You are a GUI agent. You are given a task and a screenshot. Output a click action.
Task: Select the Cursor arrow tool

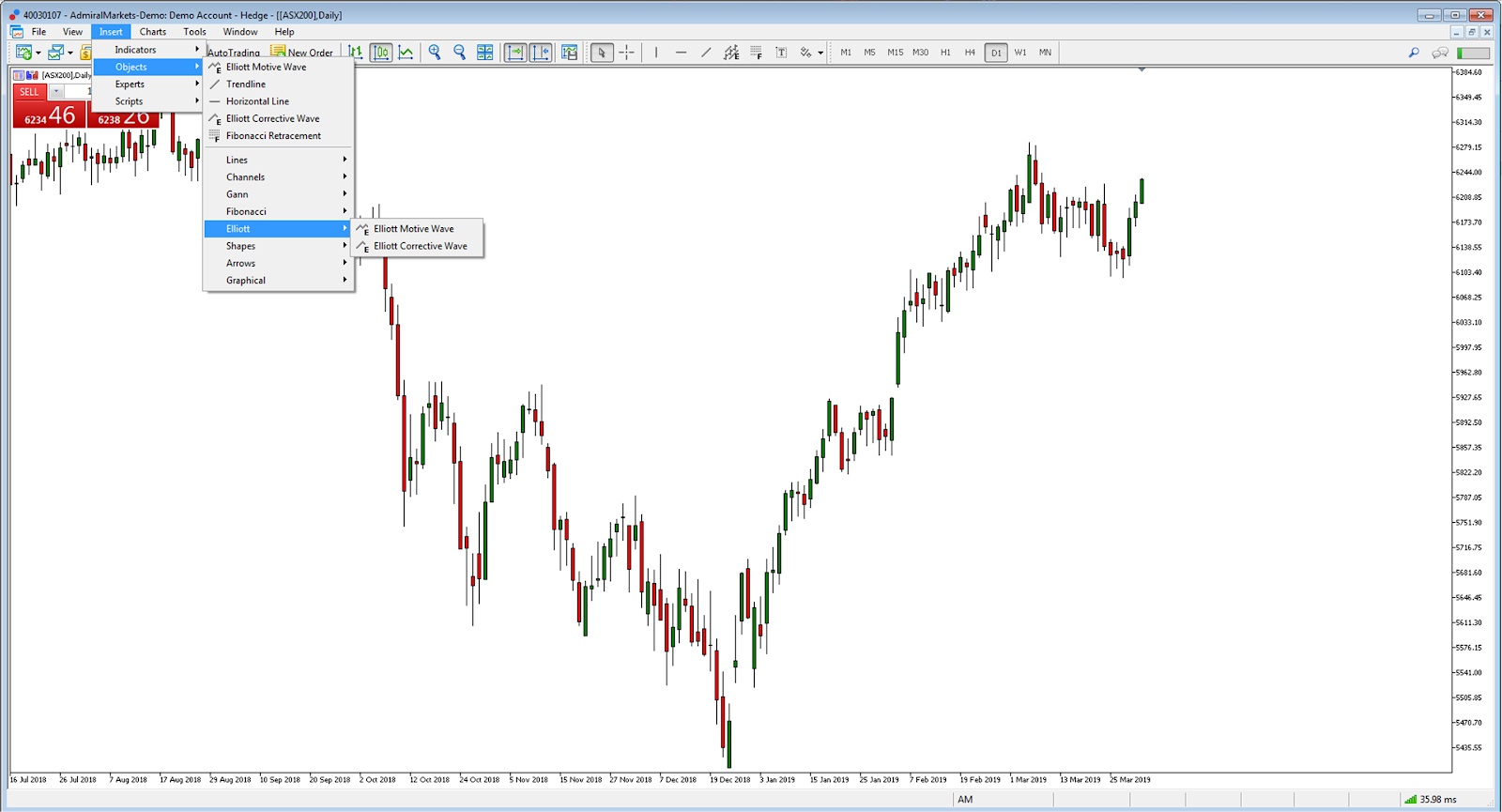tap(602, 53)
